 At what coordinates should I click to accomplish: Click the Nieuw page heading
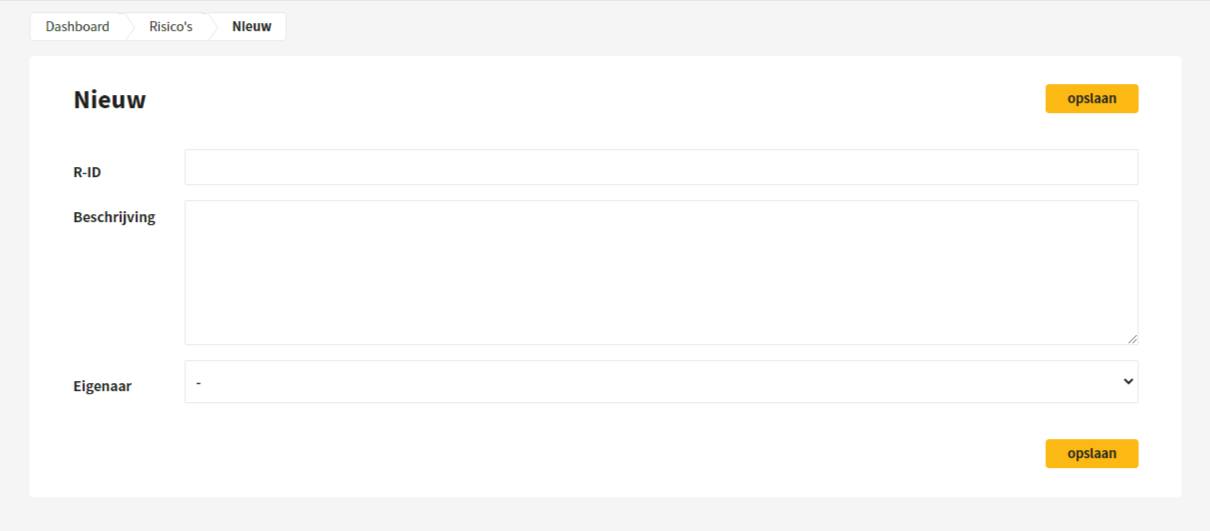coord(110,100)
